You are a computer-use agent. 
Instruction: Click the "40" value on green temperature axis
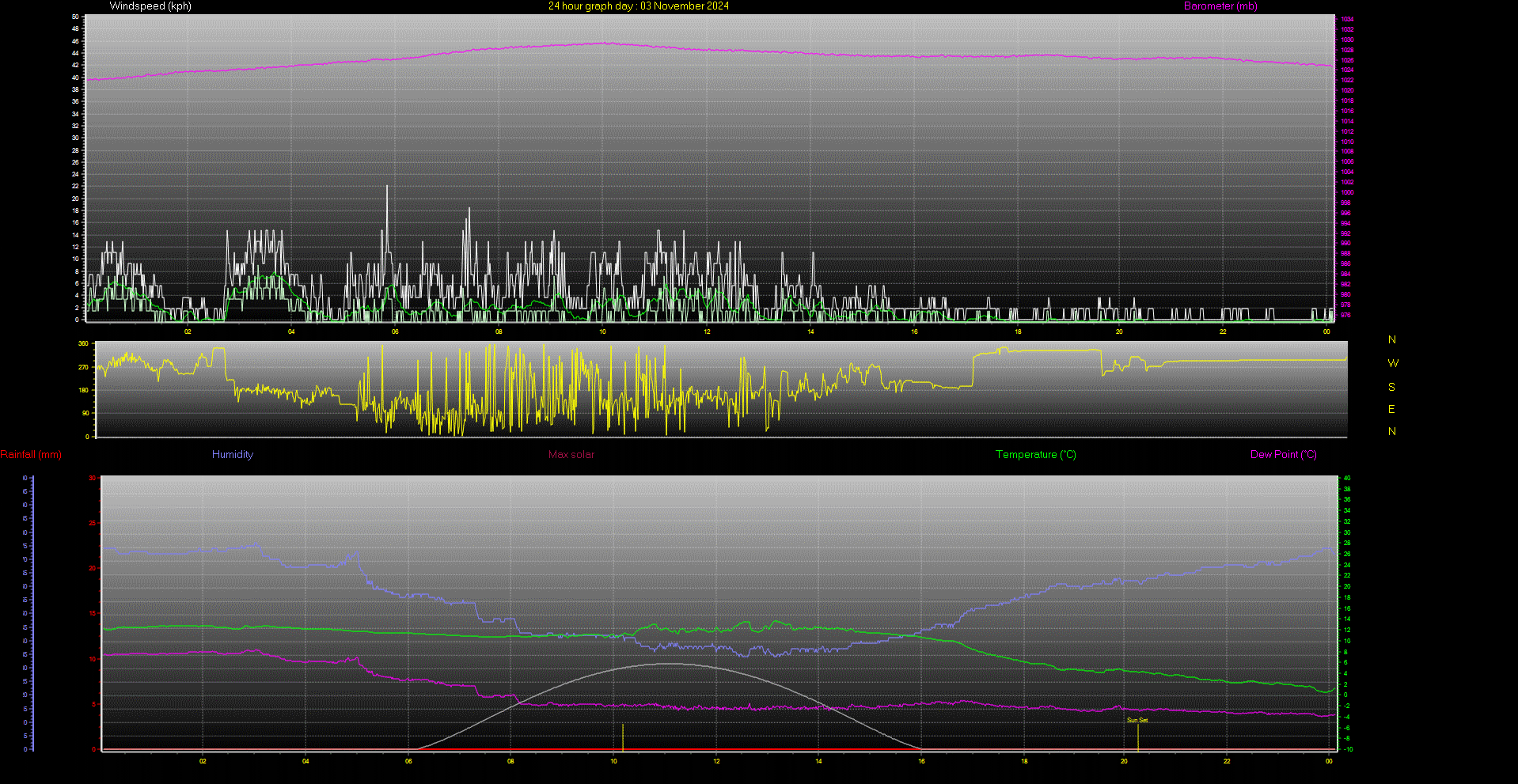point(1347,478)
